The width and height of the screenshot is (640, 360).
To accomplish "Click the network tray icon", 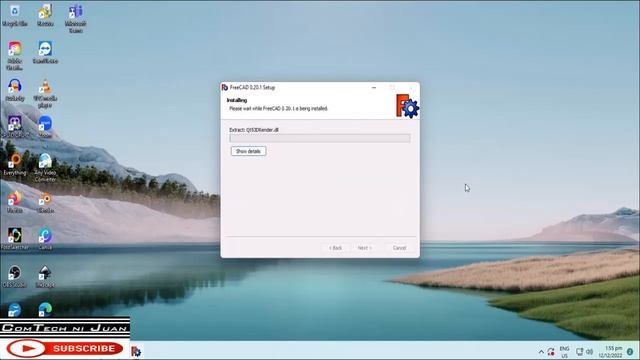I will click(579, 351).
